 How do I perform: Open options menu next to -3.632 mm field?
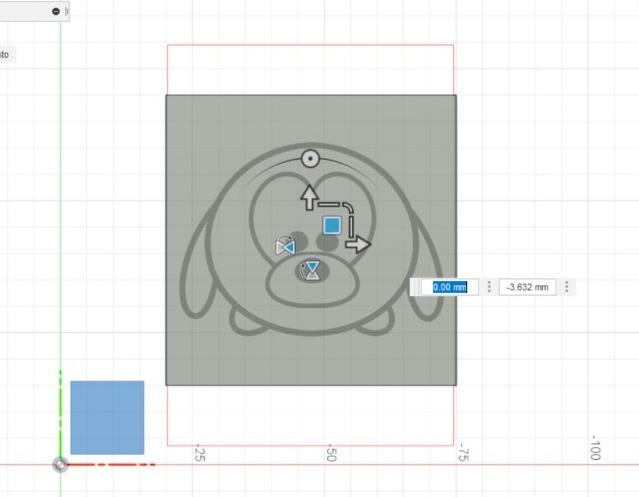(x=567, y=287)
